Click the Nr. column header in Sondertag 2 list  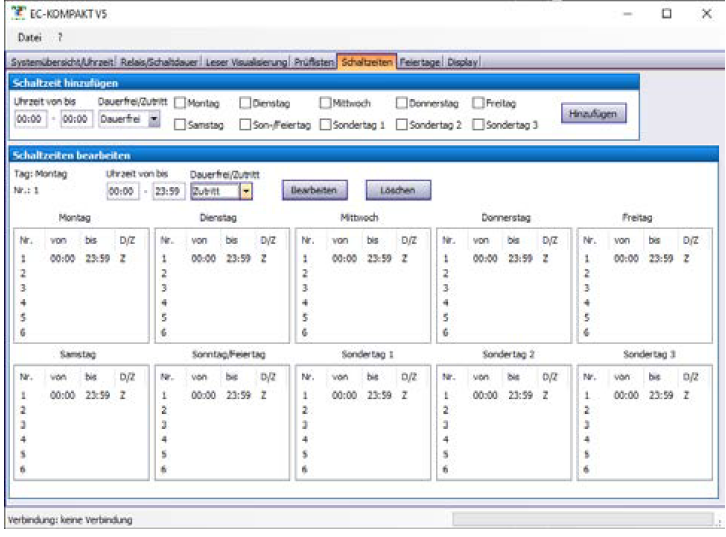click(x=449, y=377)
